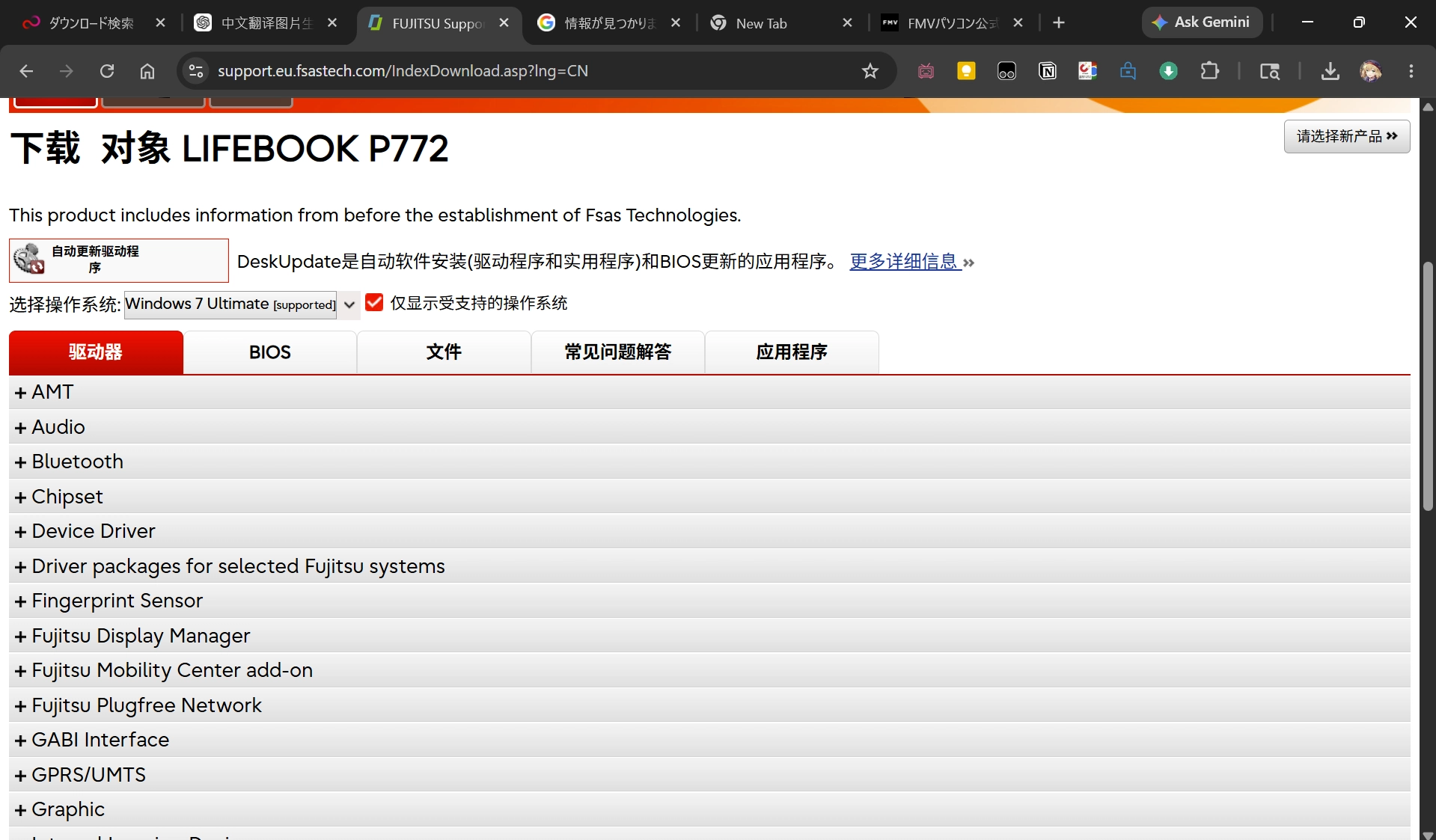Open the Chrome profile avatar
Screen dimensions: 1436x840
tap(1370, 71)
